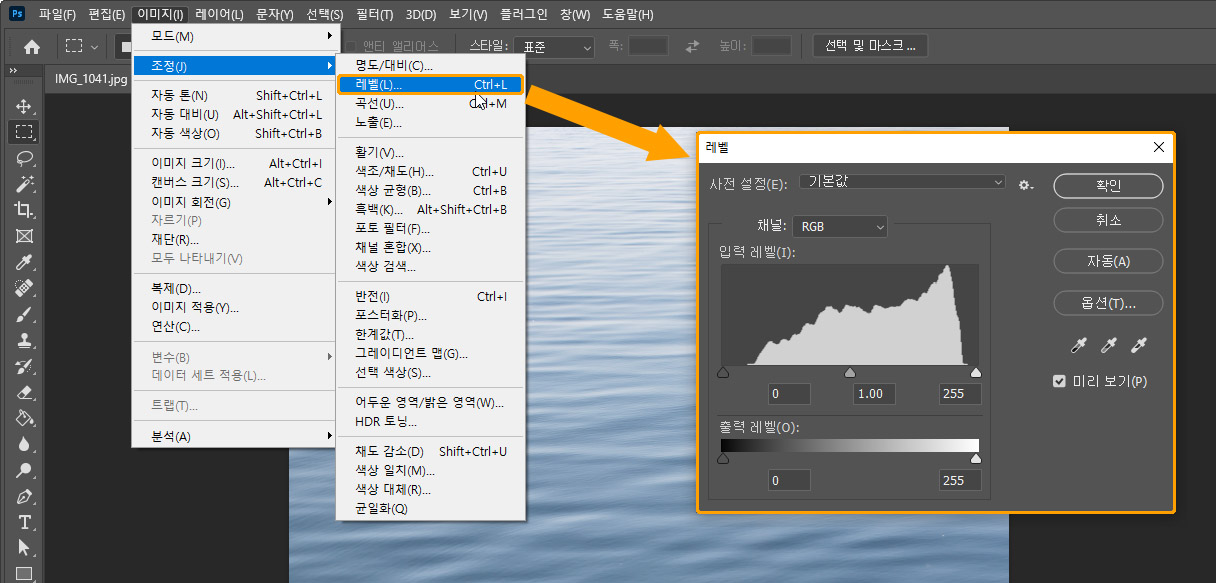Switch to the IMG_1041.jpg document tab

point(91,78)
